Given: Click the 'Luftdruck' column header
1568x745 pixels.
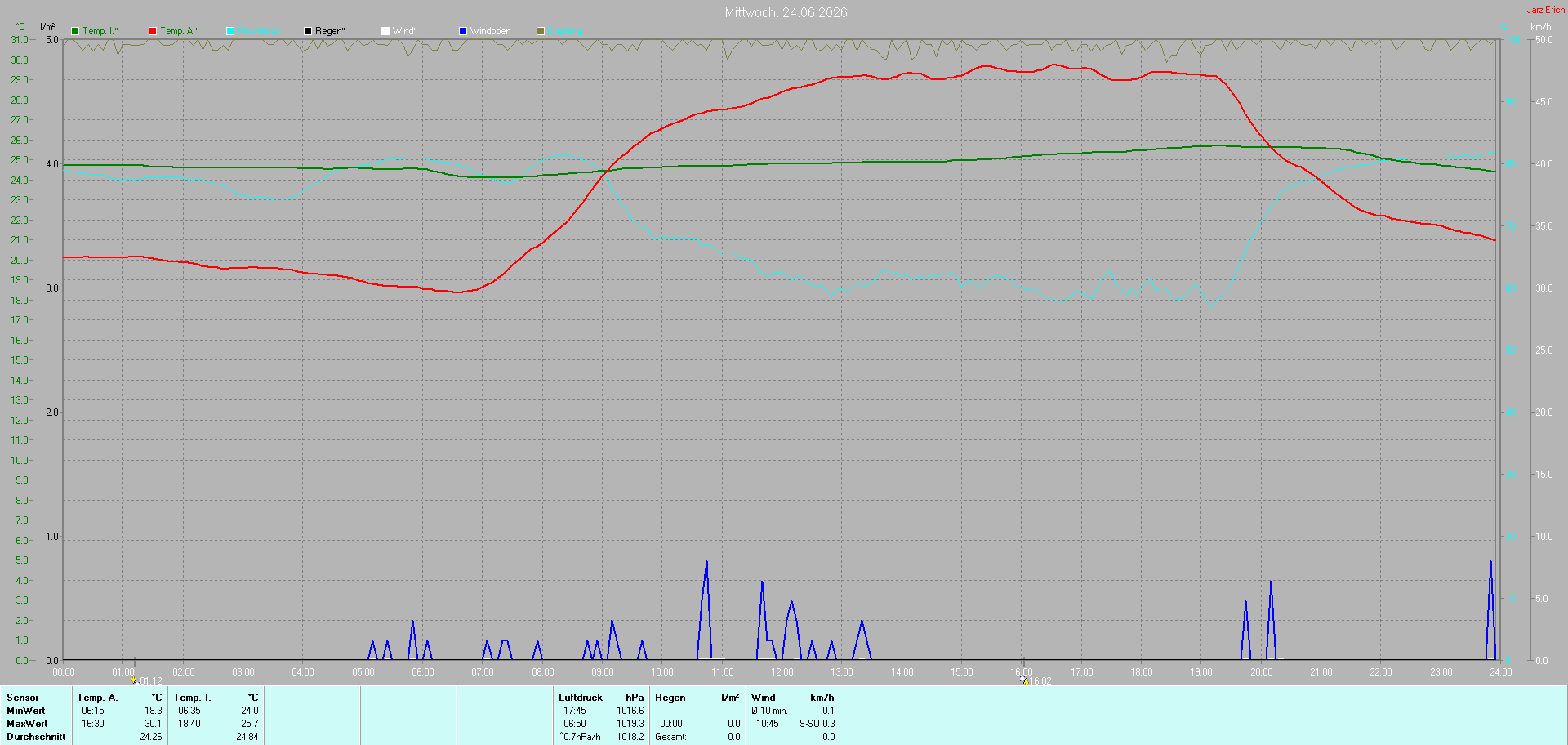Looking at the screenshot, I should point(581,698).
